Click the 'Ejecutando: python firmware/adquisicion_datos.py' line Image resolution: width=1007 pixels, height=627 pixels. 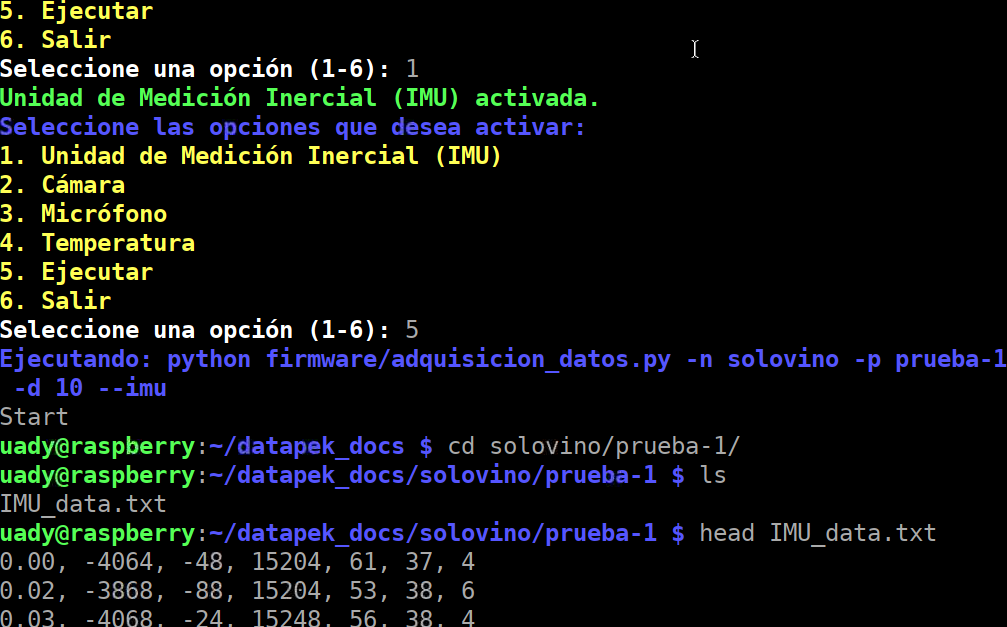click(x=504, y=359)
